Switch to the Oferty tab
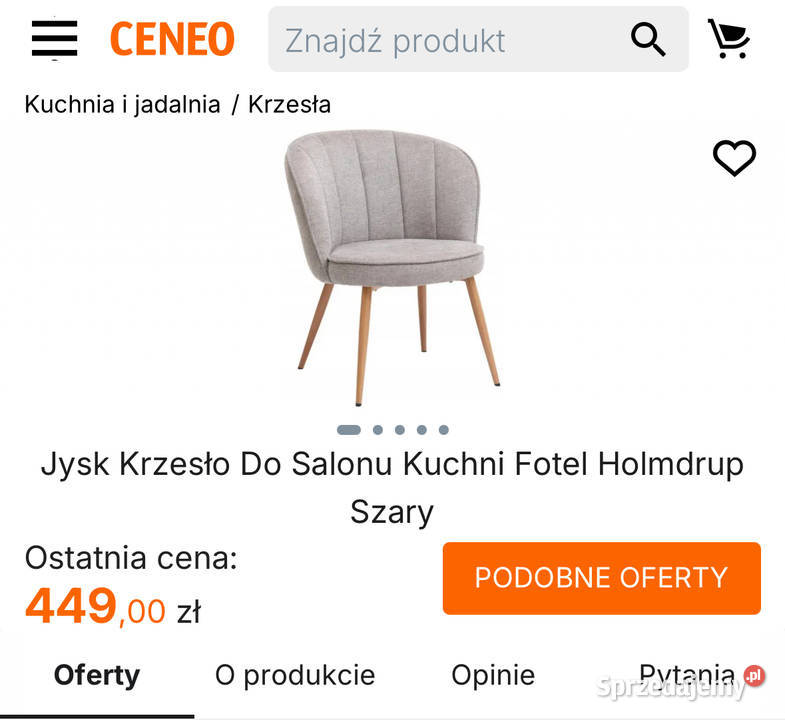This screenshot has width=785, height=720. (x=97, y=675)
